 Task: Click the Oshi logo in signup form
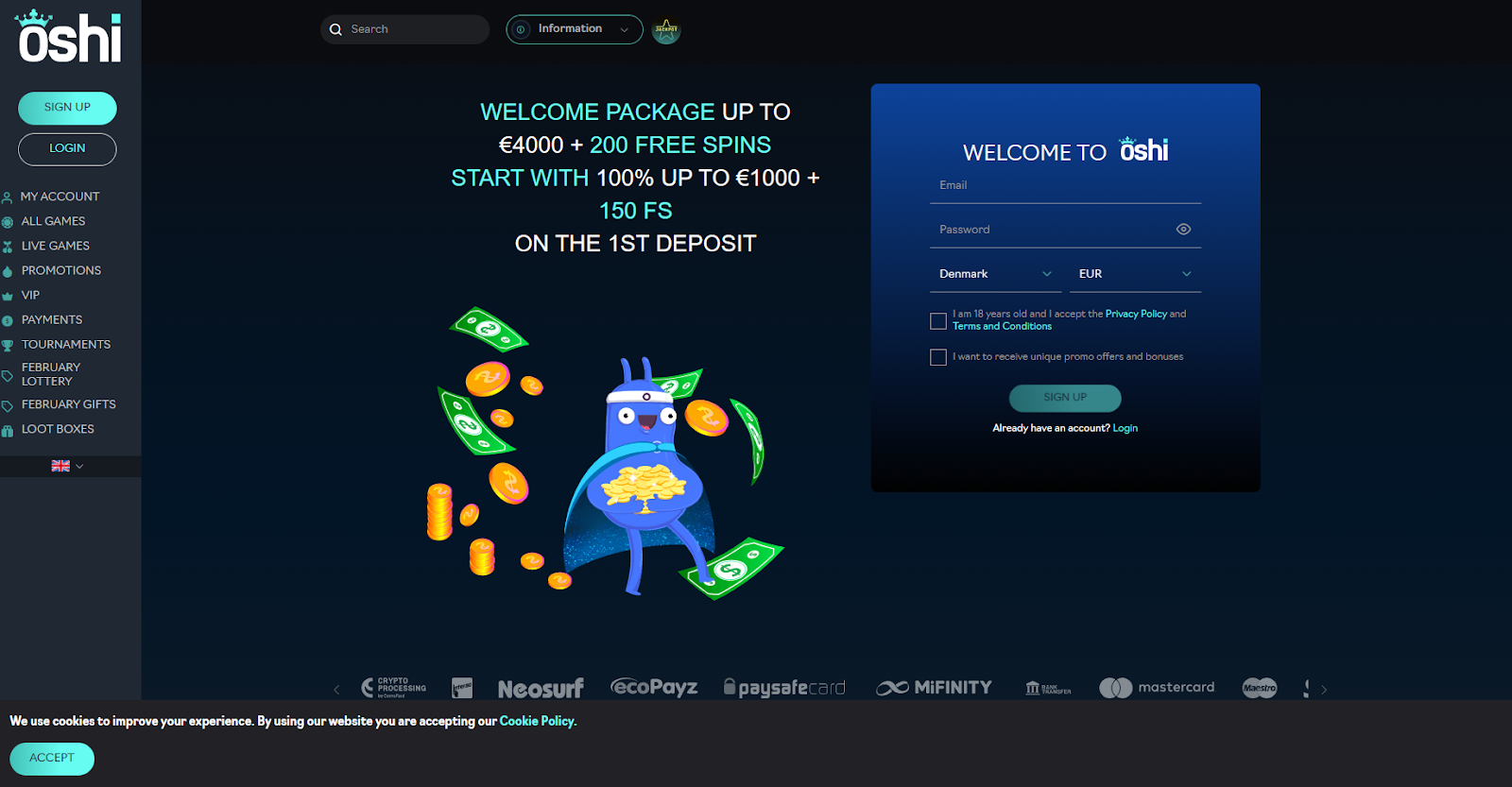click(x=1144, y=149)
